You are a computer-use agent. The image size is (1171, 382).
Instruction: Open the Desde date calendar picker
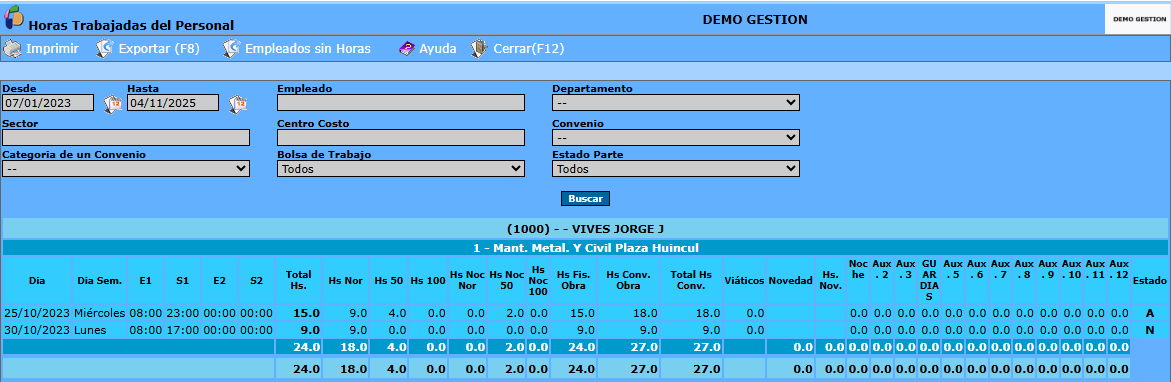112,104
